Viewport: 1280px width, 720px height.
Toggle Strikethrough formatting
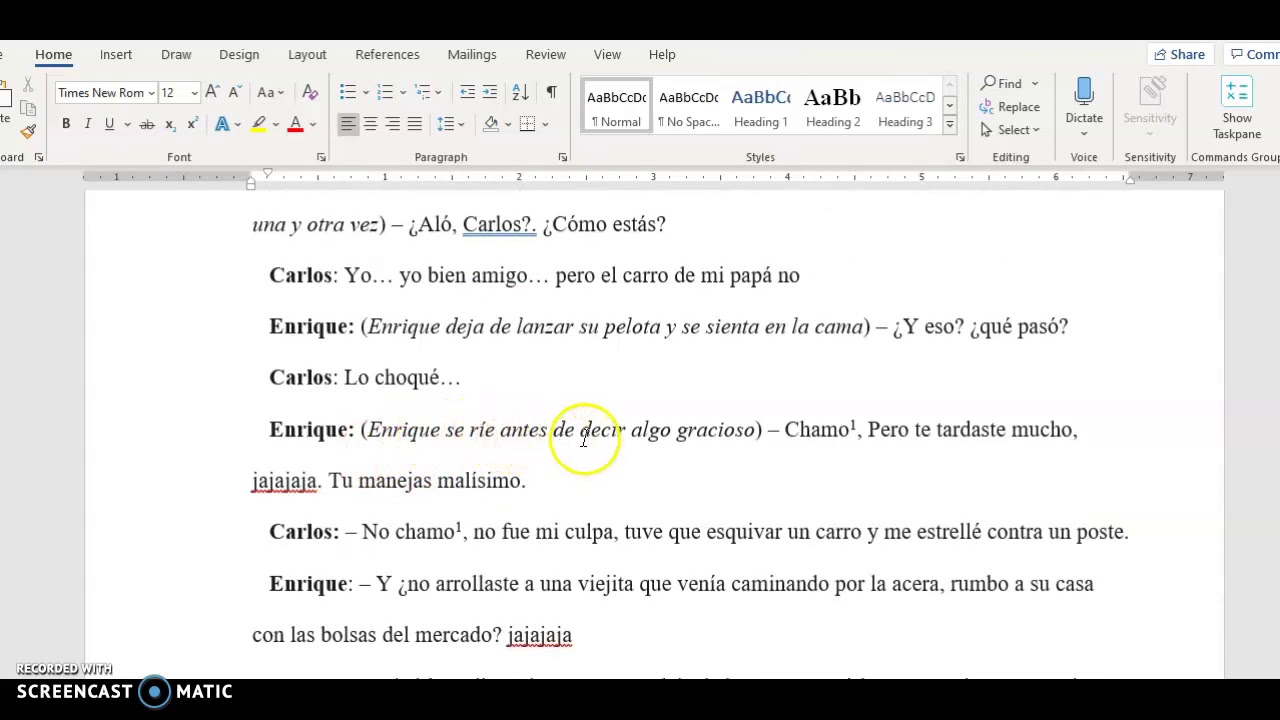click(x=147, y=124)
